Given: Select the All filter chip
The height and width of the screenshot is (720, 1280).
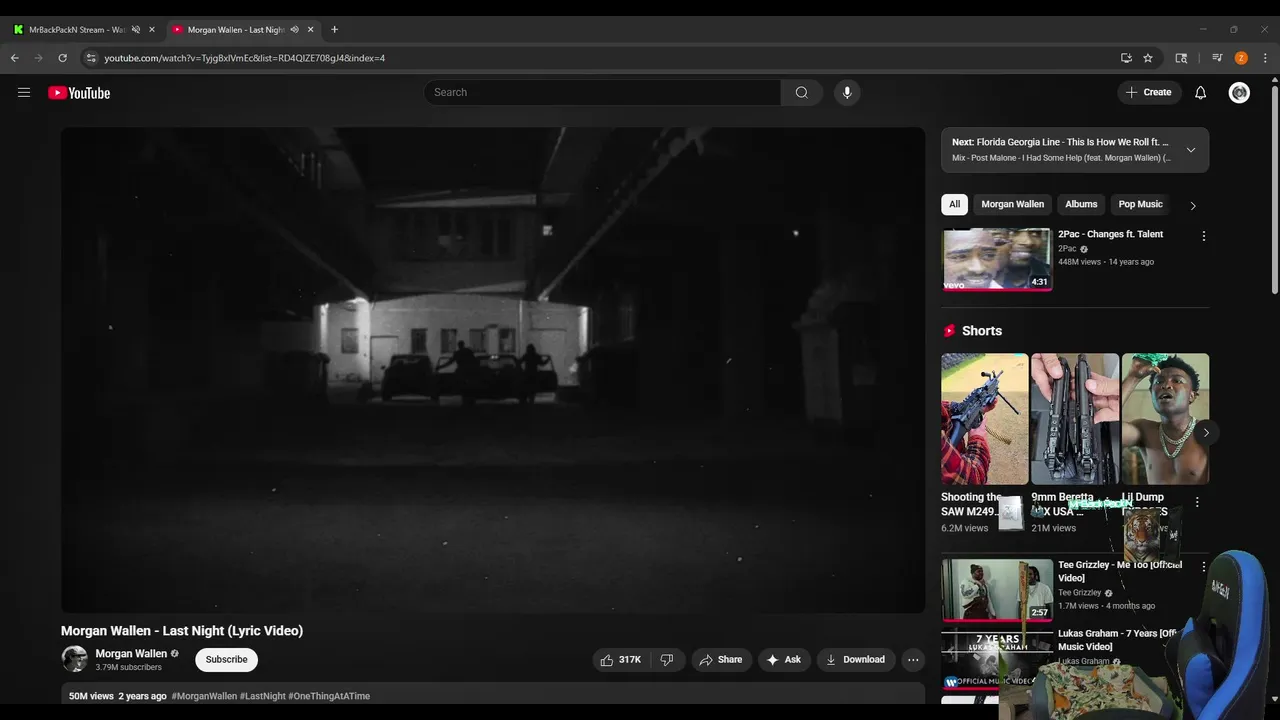Looking at the screenshot, I should pyautogui.click(x=954, y=204).
